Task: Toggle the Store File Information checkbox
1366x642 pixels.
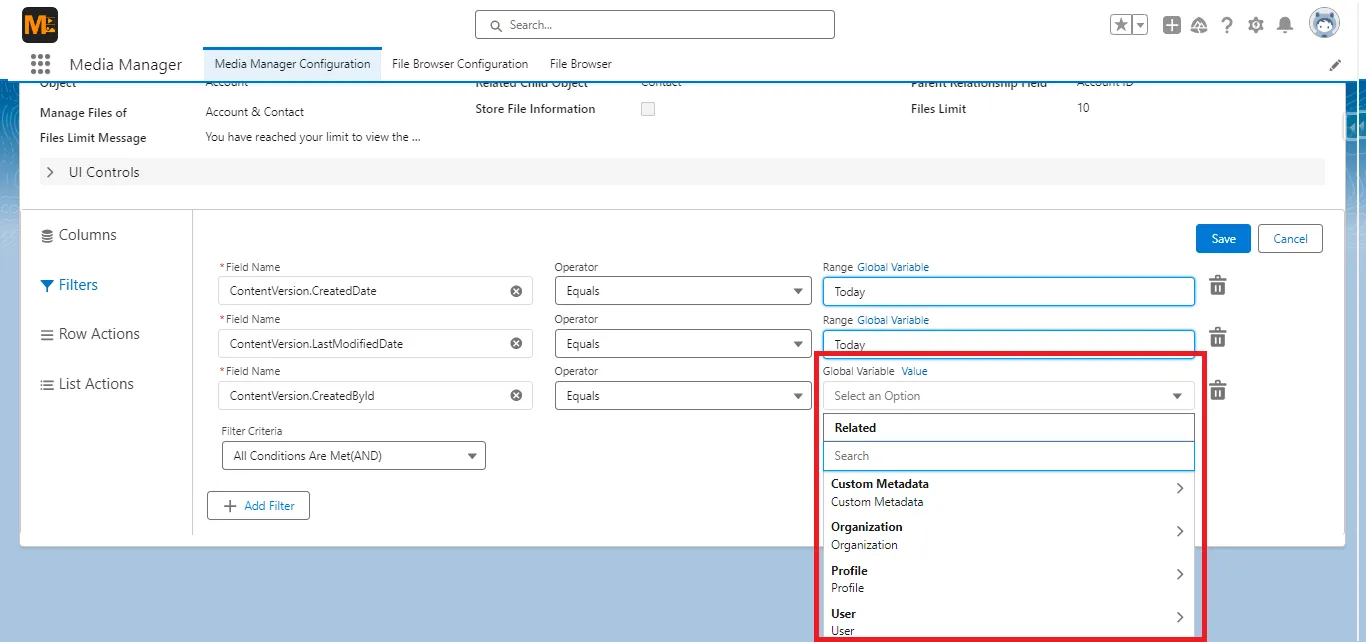Action: coord(647,109)
